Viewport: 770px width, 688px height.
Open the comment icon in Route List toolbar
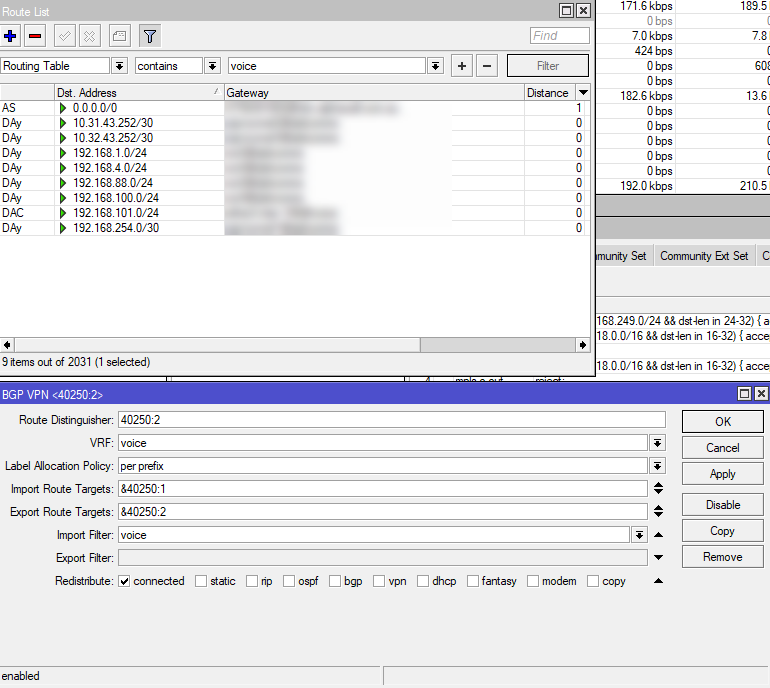(119, 36)
